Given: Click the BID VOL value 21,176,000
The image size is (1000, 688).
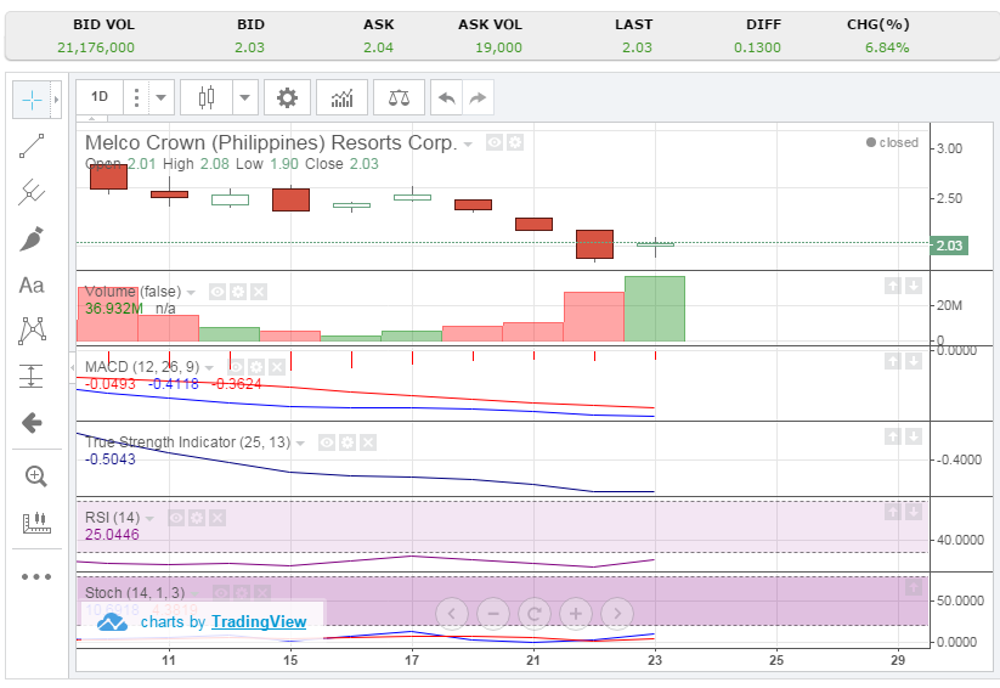Looking at the screenshot, I should tap(96, 47).
